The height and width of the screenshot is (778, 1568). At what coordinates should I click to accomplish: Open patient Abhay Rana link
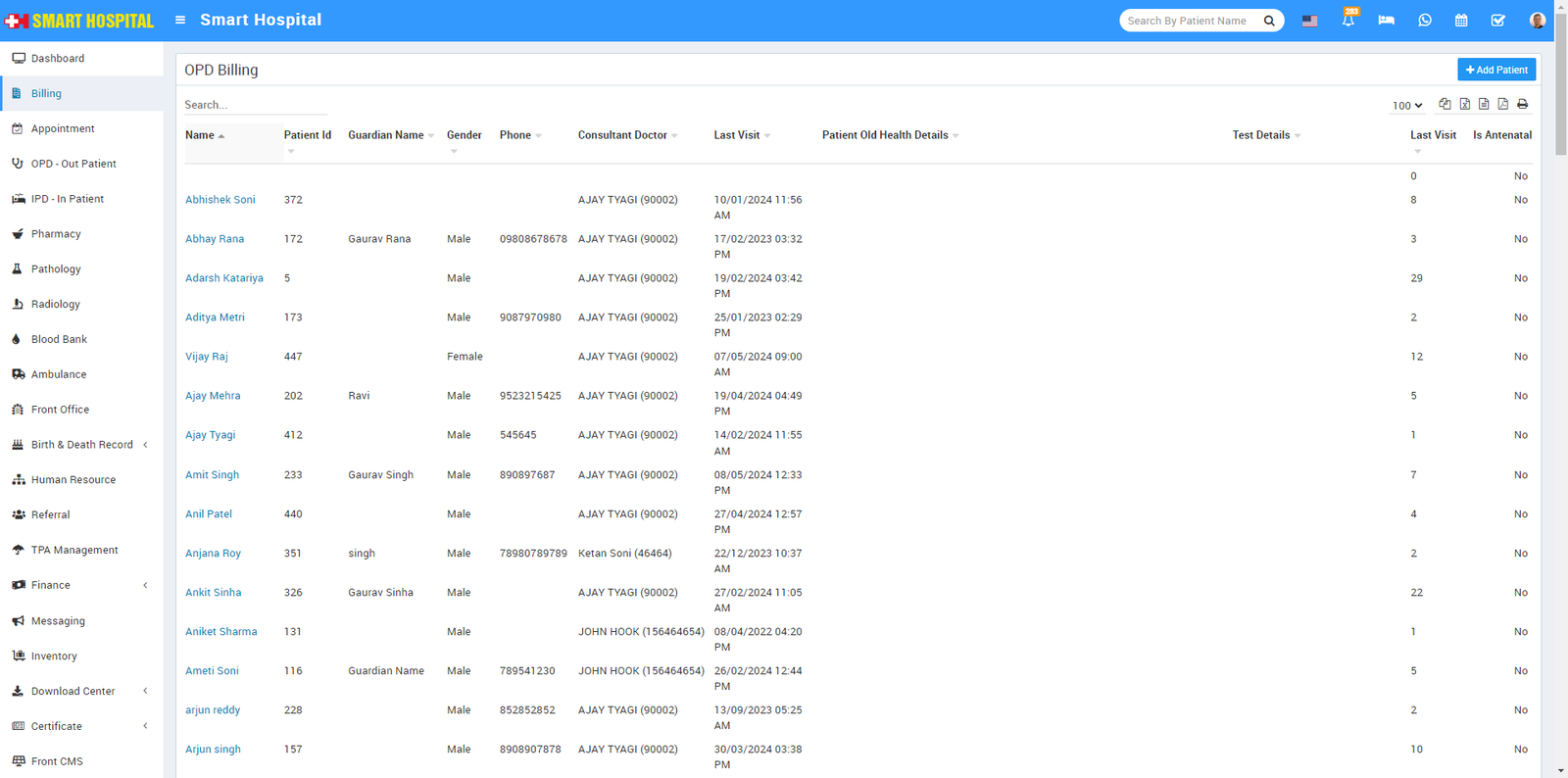215,239
